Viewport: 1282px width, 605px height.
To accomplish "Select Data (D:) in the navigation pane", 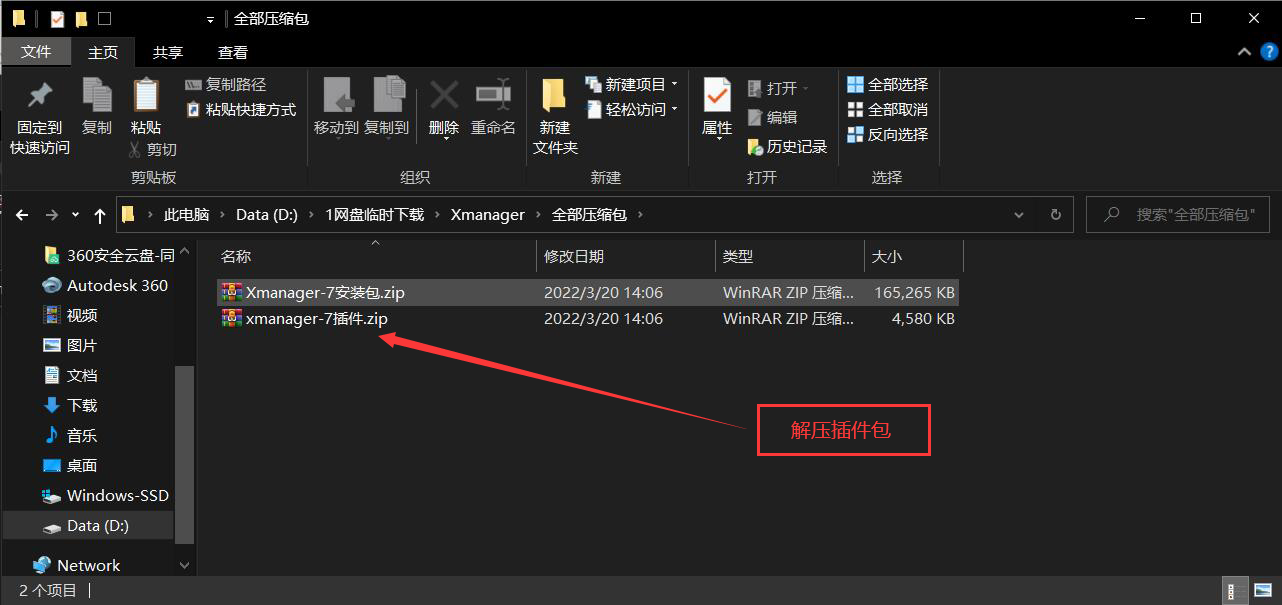I will 88,525.
